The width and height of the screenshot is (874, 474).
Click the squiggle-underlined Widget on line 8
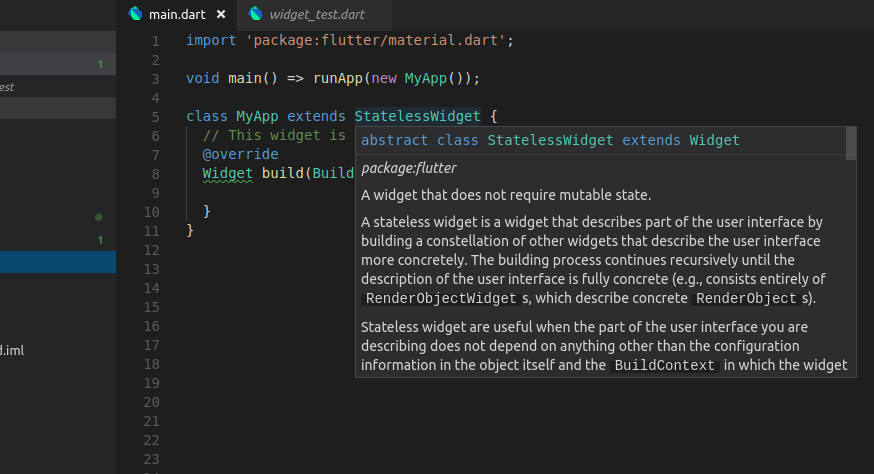(x=228, y=173)
